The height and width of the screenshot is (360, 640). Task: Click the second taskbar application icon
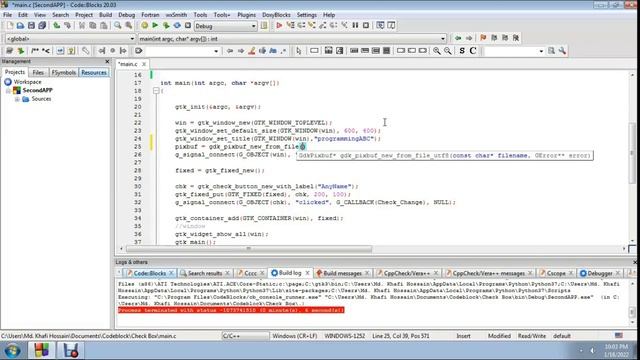click(x=70, y=351)
